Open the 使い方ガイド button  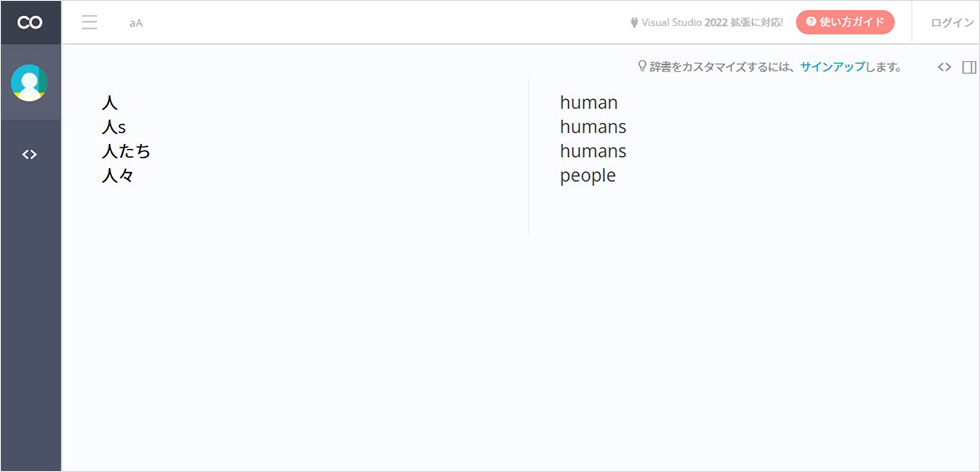(845, 23)
